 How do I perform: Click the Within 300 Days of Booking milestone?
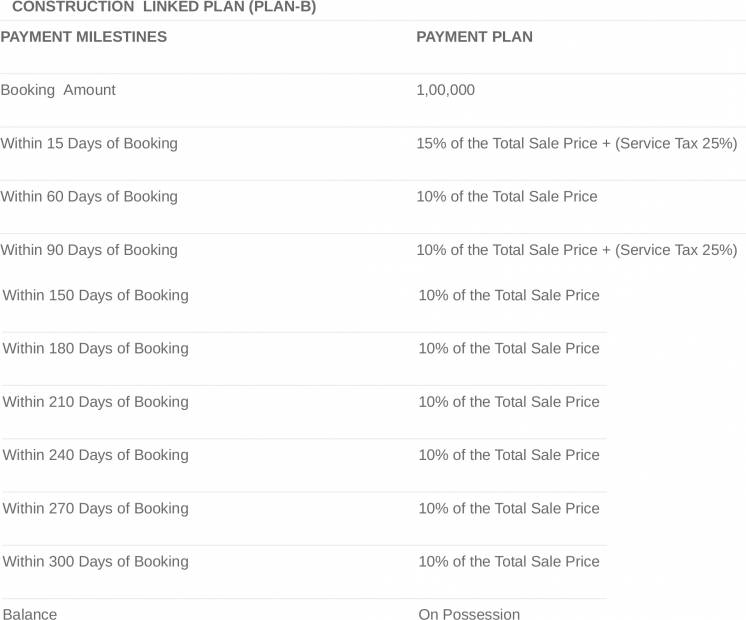pyautogui.click(x=95, y=561)
